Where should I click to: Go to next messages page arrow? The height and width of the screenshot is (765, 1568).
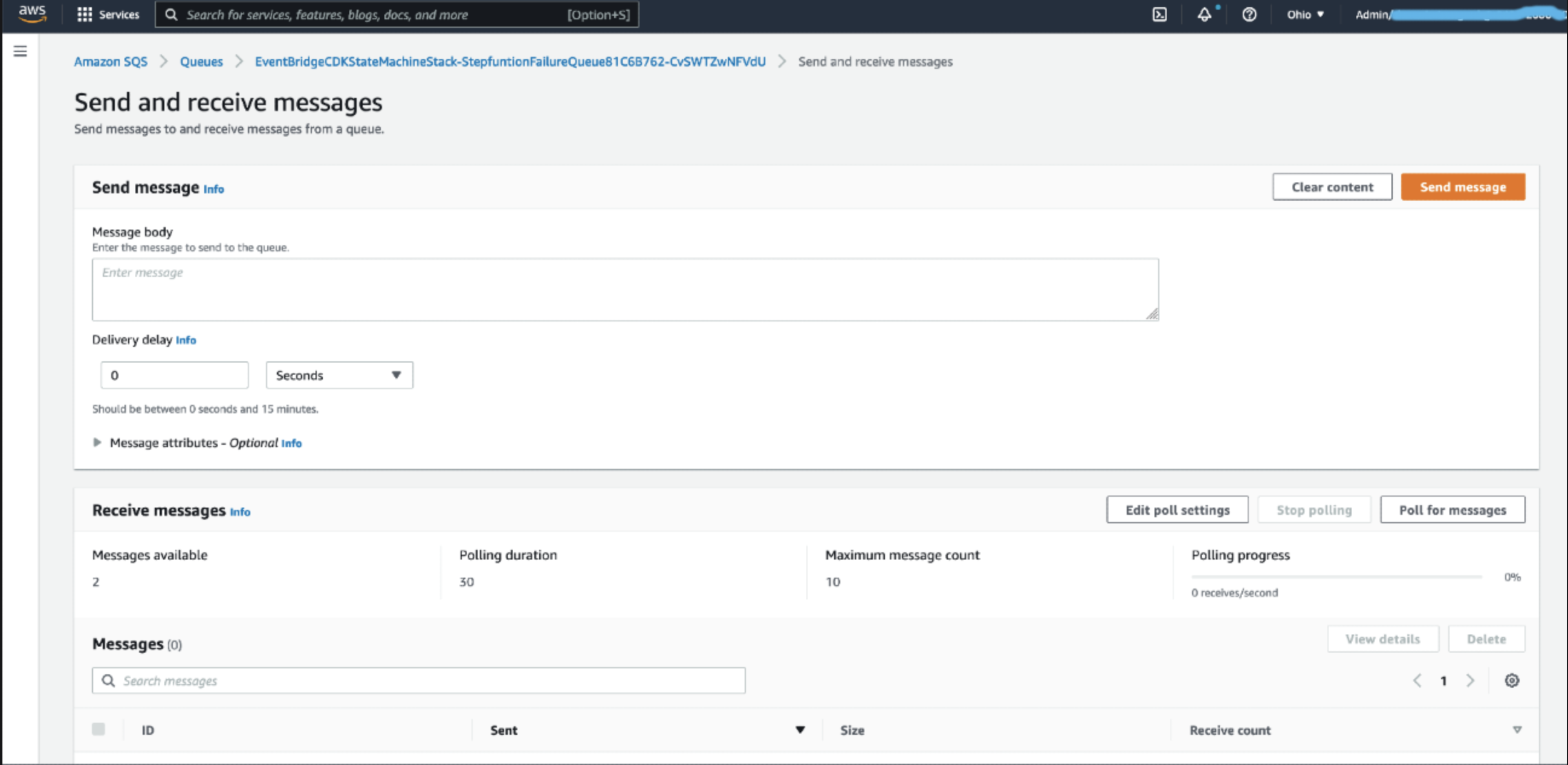(x=1471, y=680)
